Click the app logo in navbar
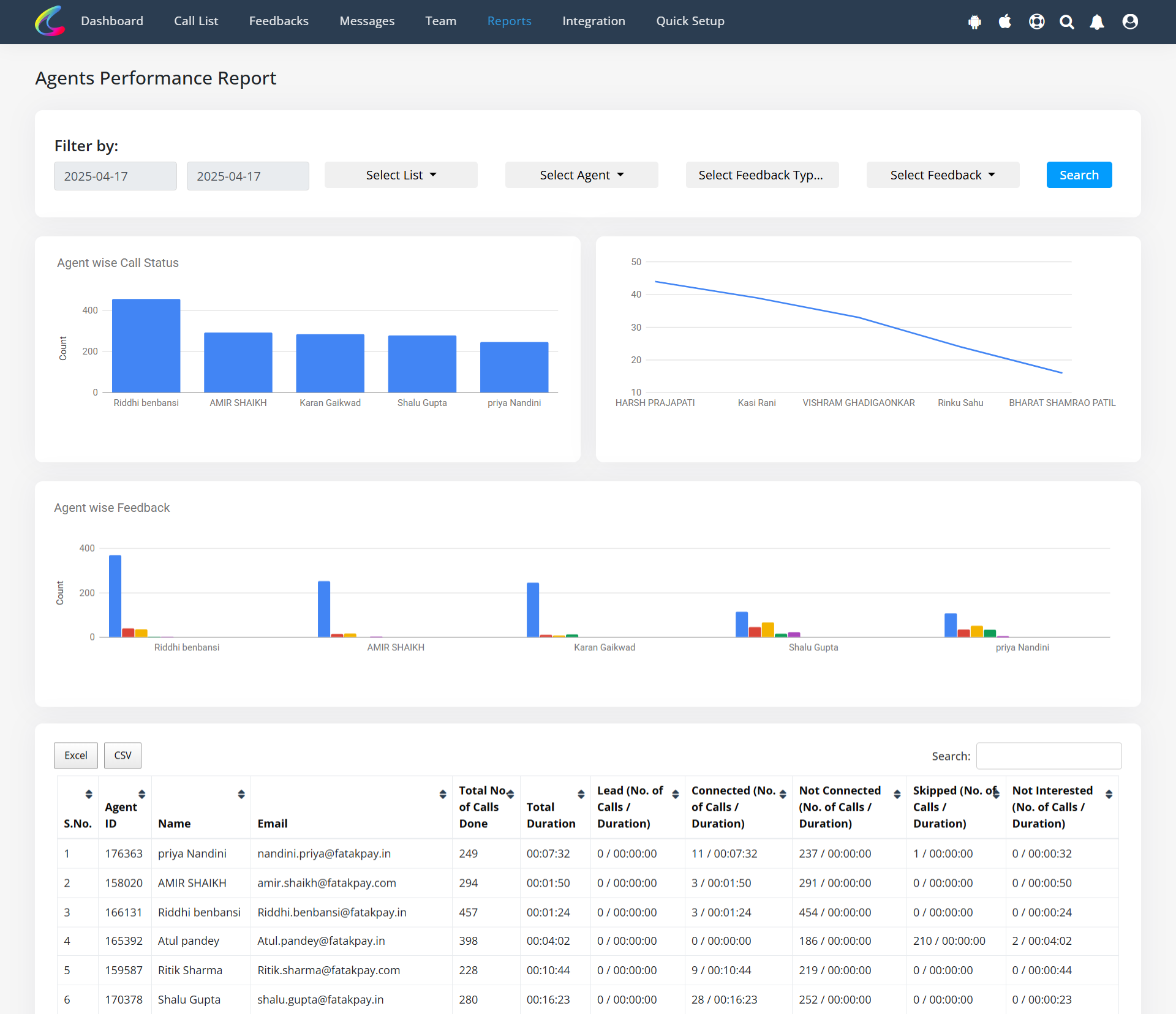Image resolution: width=1176 pixels, height=1014 pixels. pos(50,21)
